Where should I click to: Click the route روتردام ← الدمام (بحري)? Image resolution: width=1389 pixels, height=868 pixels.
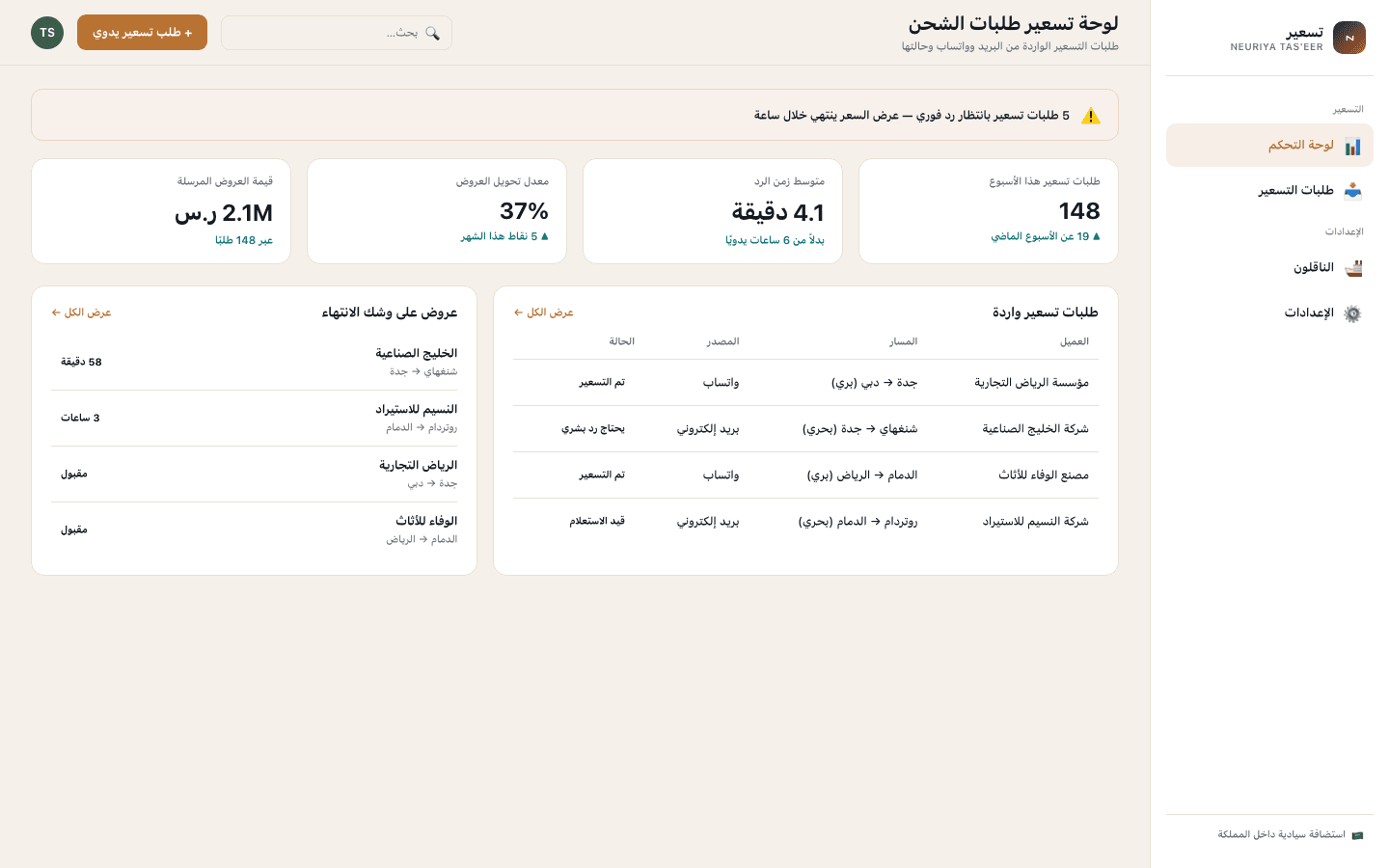858,522
